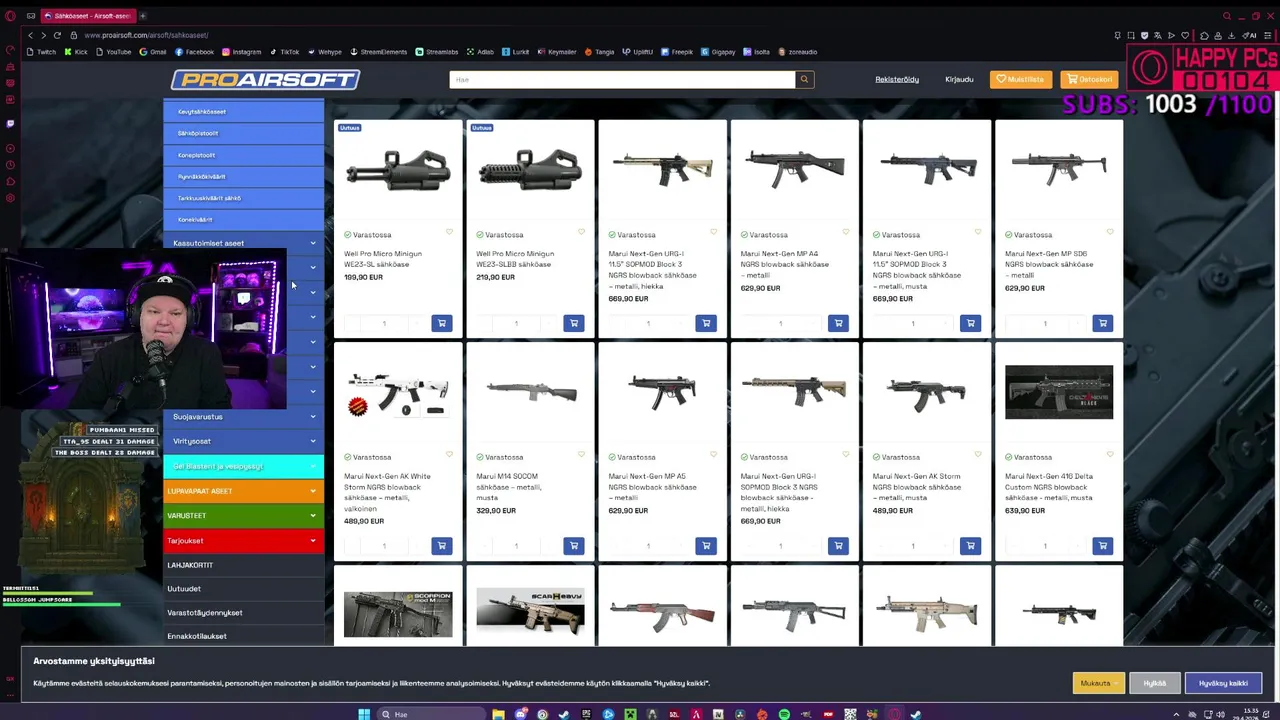This screenshot has width=1280, height=720.
Task: Expand the Viritysosat category chevron
Action: 313,441
